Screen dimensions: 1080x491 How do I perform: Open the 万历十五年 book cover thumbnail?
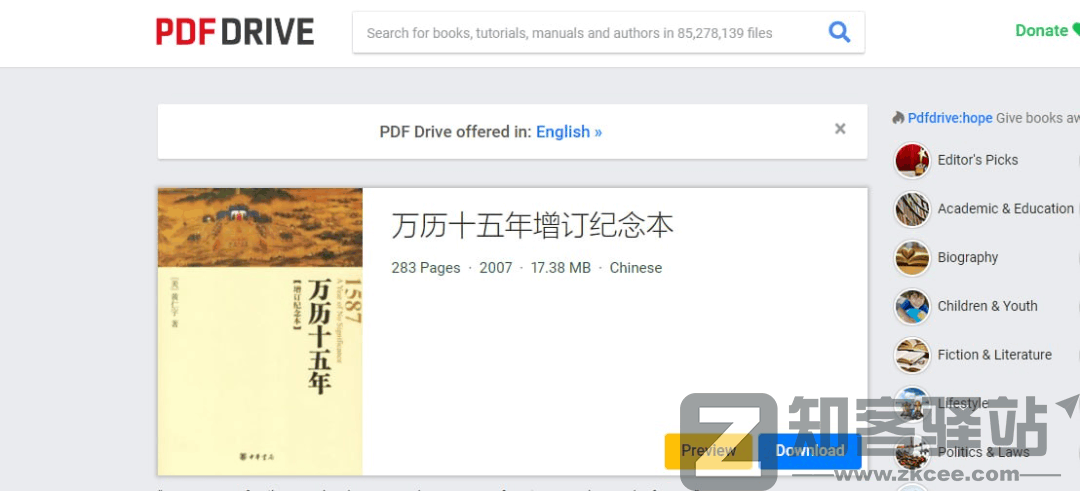[260, 331]
